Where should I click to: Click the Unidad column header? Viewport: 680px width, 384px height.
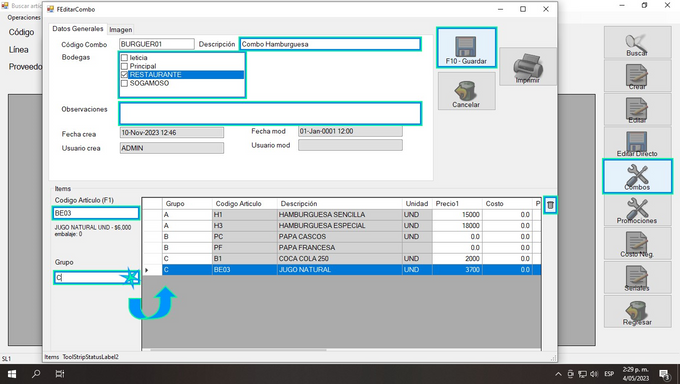point(417,203)
